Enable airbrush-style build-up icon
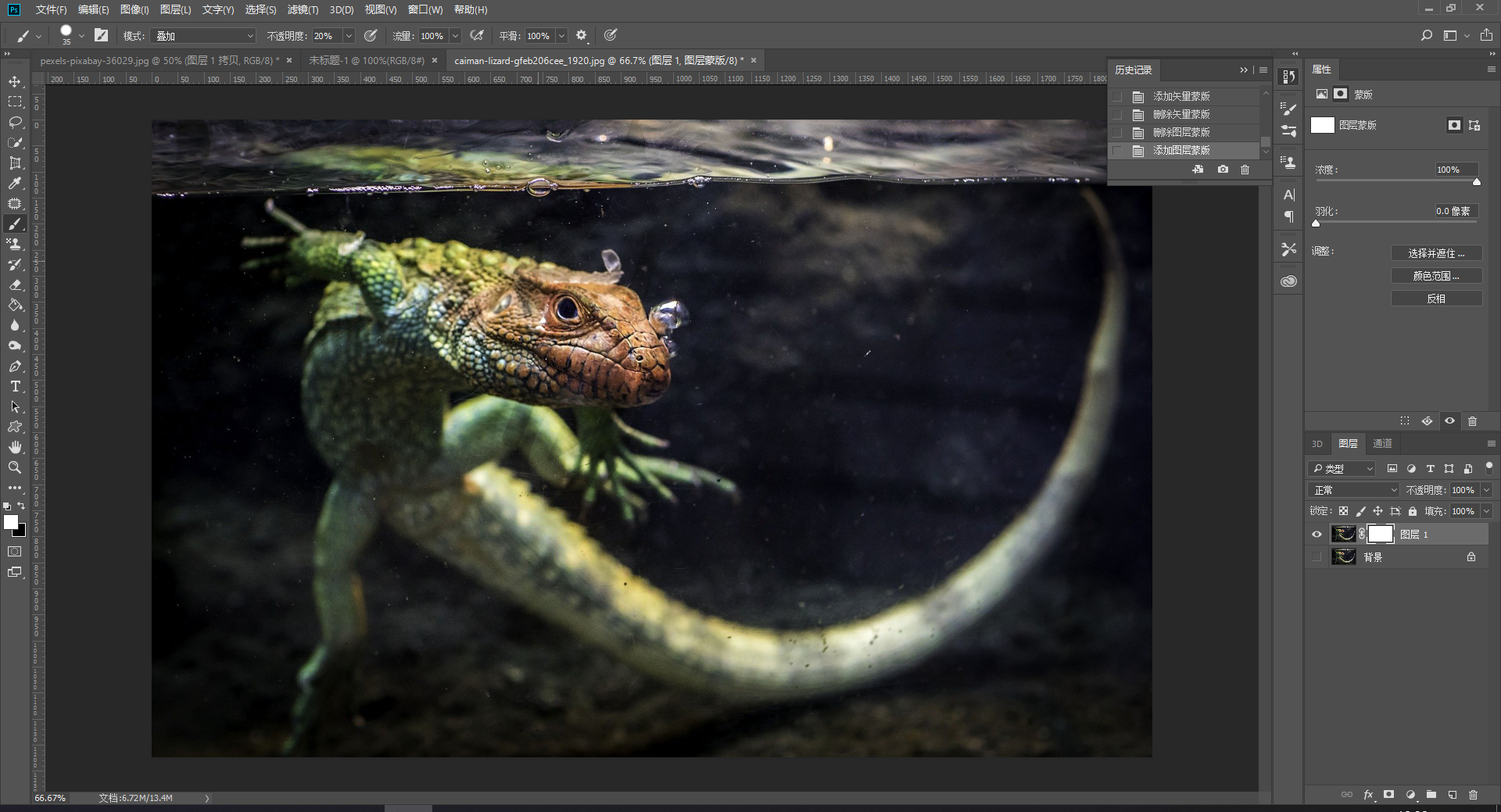 [477, 35]
